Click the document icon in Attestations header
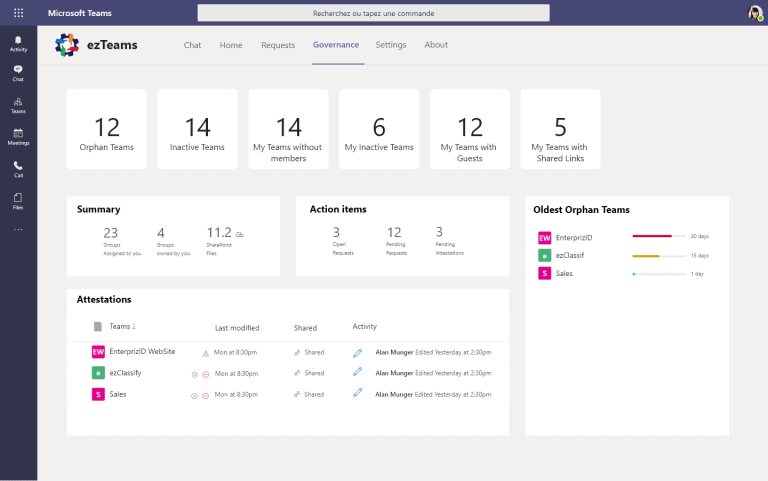Image resolution: width=768 pixels, height=481 pixels. (x=97, y=327)
